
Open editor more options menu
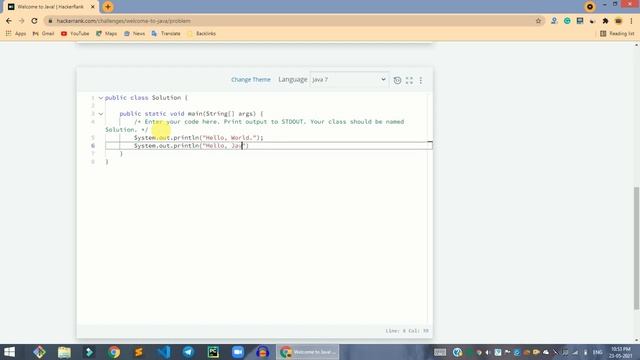click(x=421, y=80)
